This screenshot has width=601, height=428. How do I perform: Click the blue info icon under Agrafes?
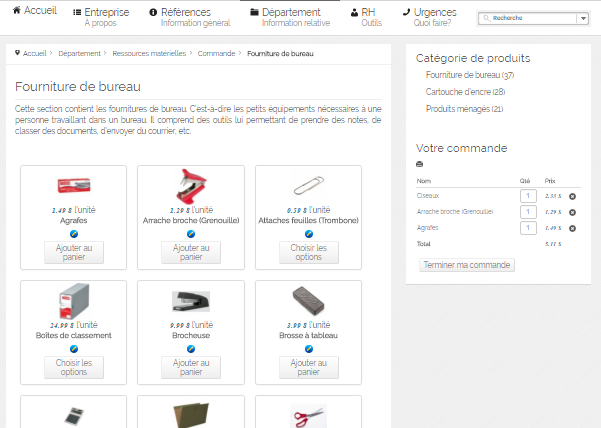tap(74, 234)
